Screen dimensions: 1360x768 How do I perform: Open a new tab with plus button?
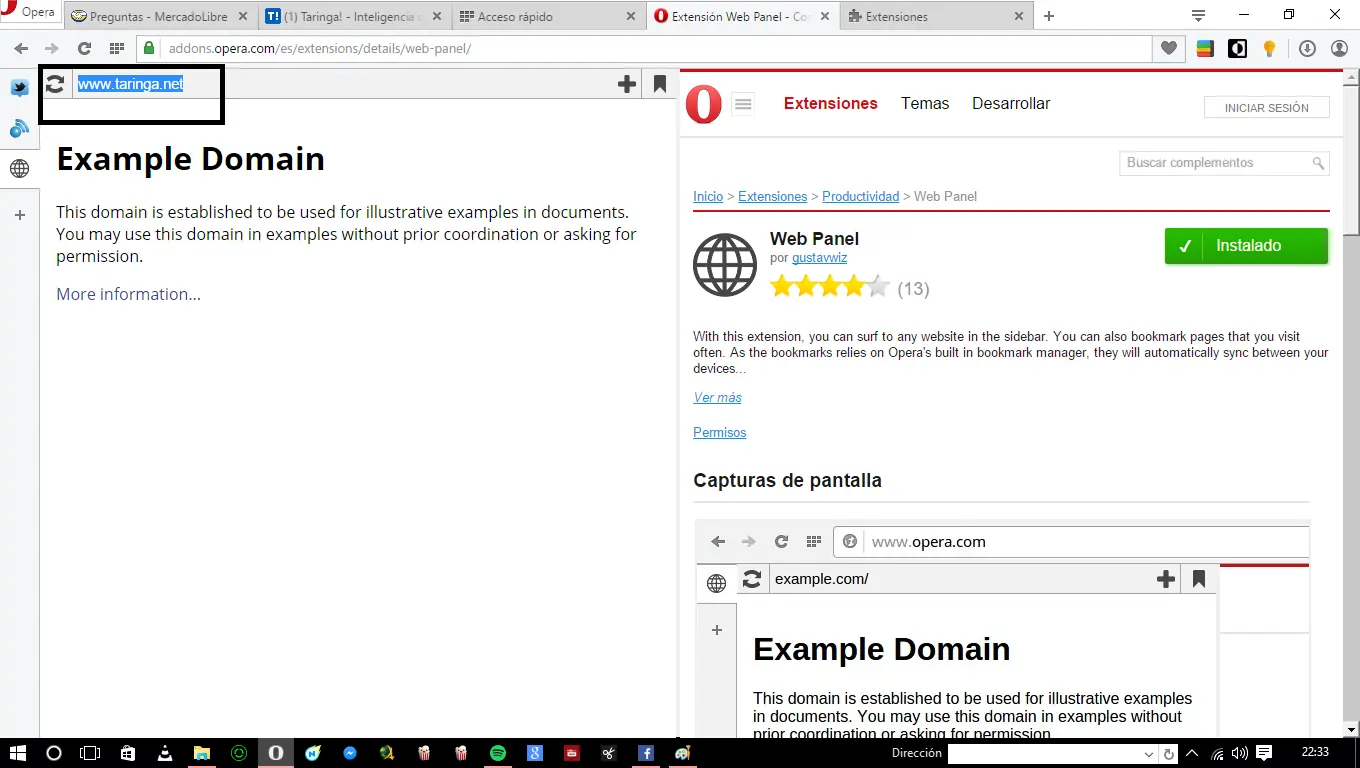point(1049,16)
